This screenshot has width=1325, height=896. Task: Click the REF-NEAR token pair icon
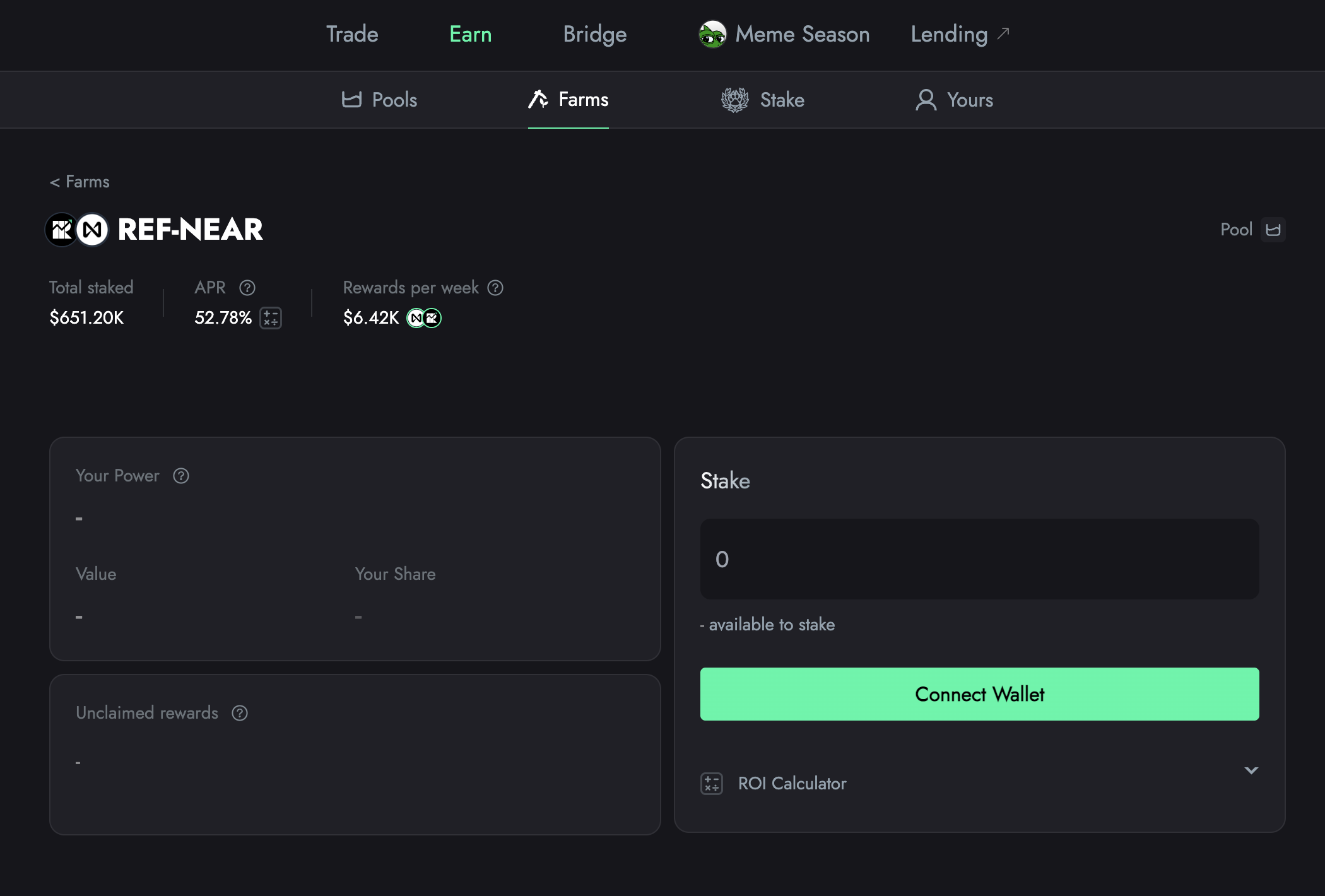pos(77,230)
